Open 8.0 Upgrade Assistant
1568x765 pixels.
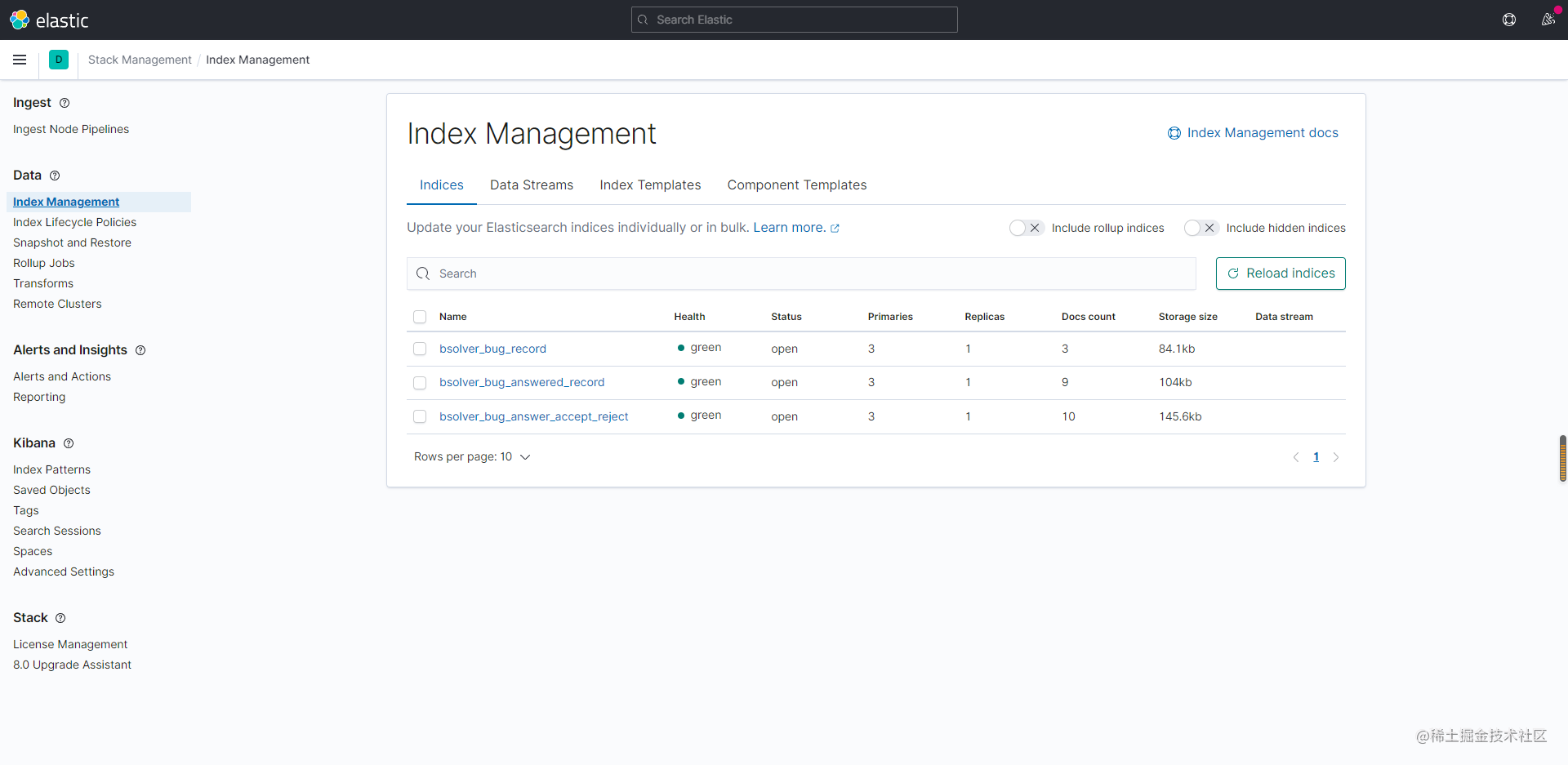point(72,665)
